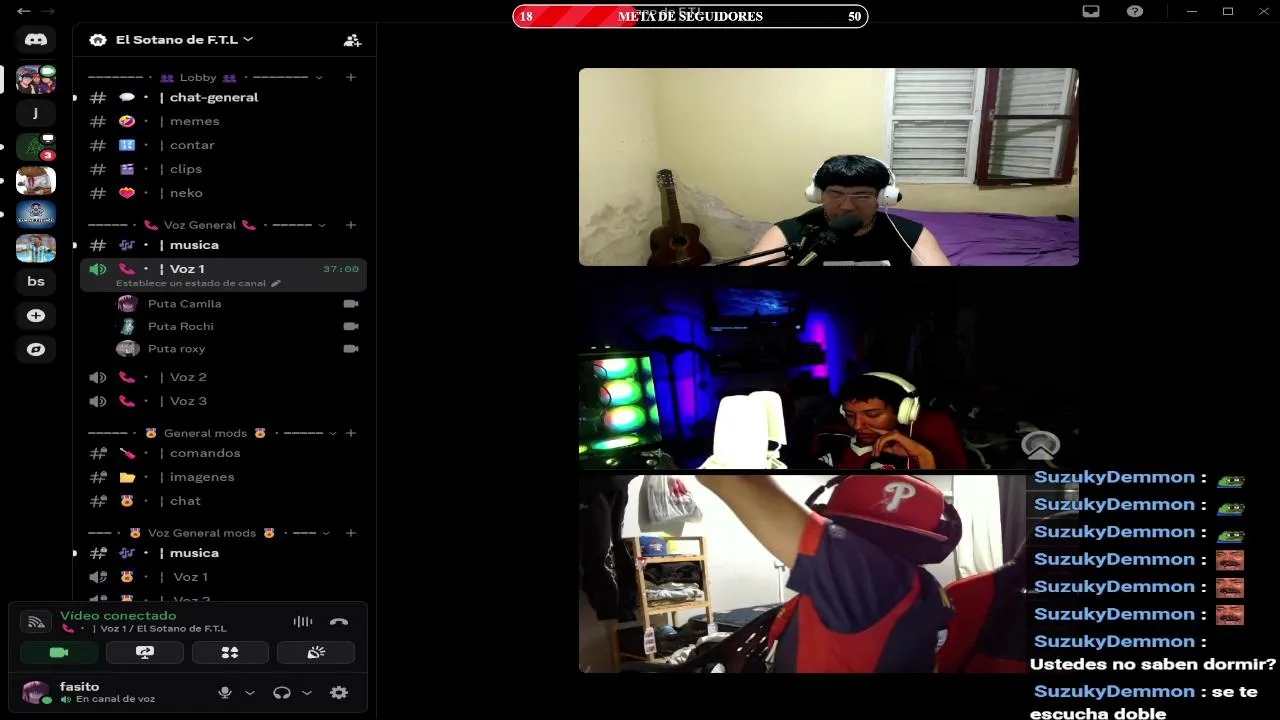1280x720 pixels.
Task: Open User Settings gear icon
Action: [x=339, y=692]
